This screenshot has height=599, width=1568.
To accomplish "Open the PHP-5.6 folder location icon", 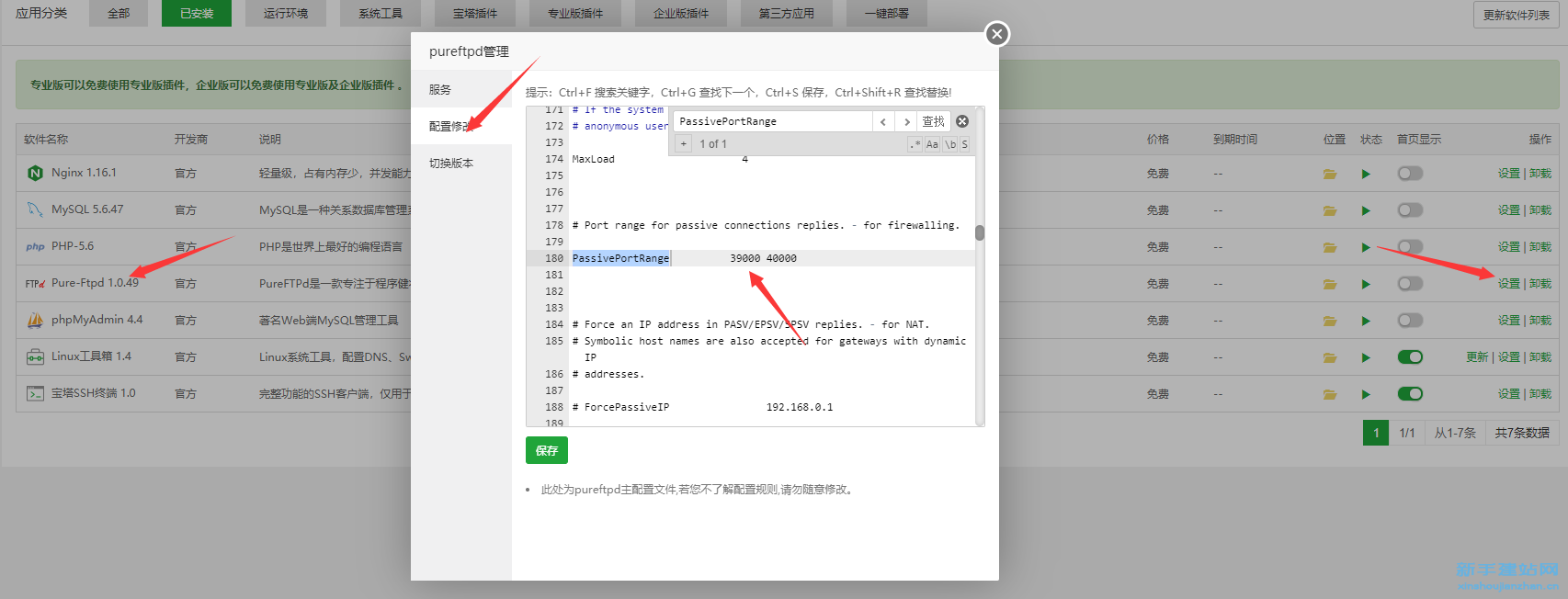I will click(1330, 247).
